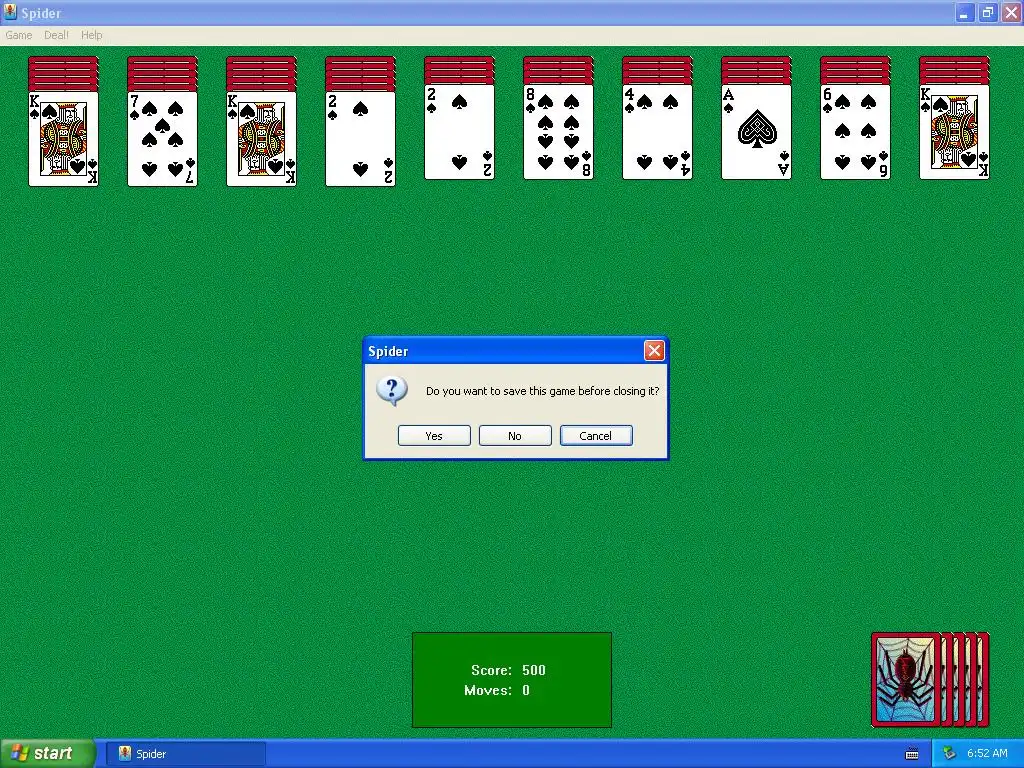Click the Spider app icon in title bar
The width and height of the screenshot is (1024, 768).
point(10,12)
